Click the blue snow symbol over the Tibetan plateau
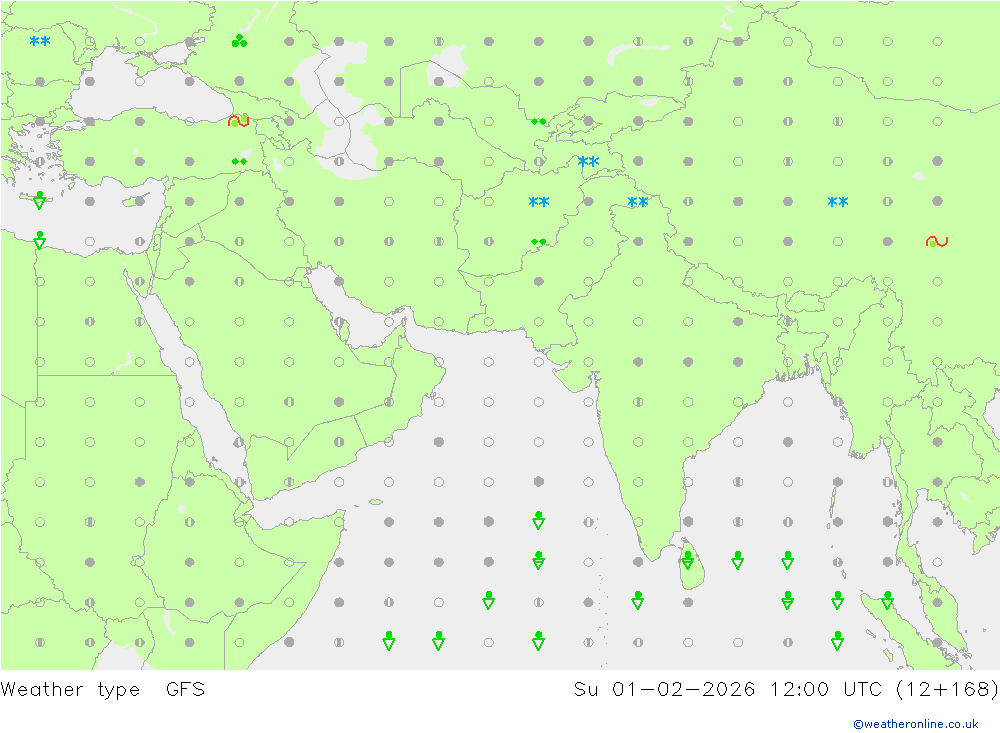 (x=837, y=202)
